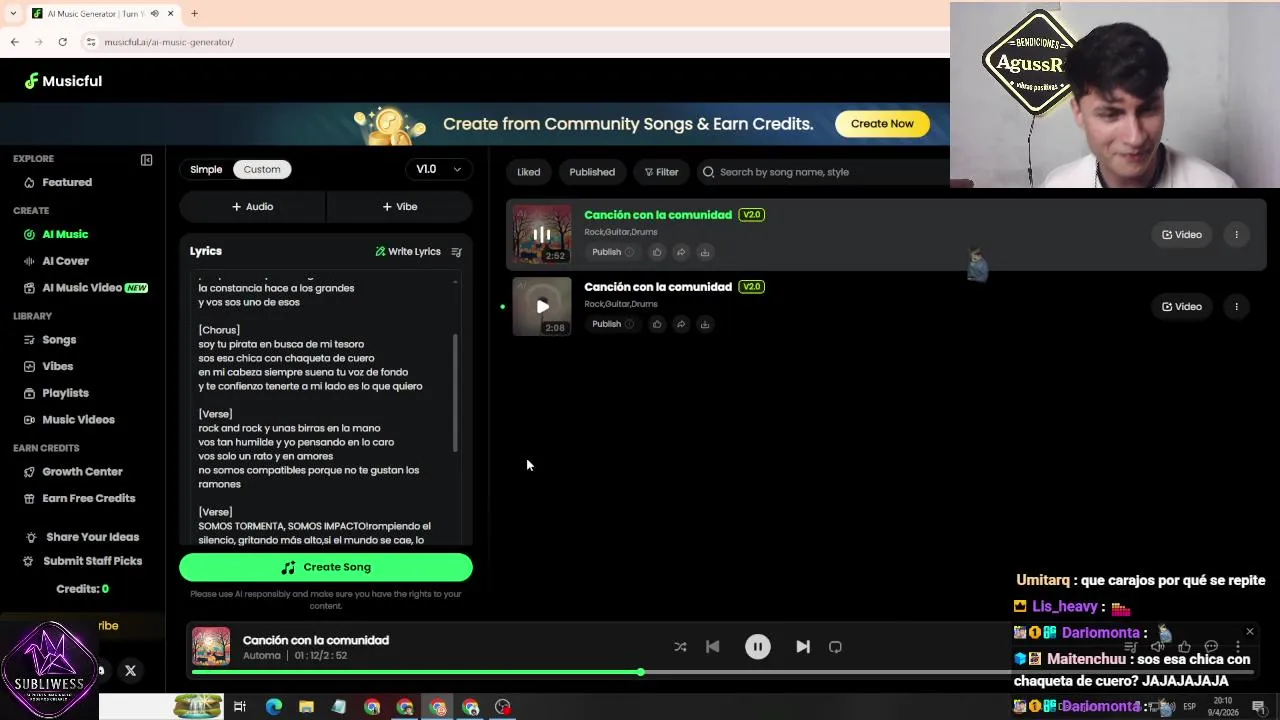Skip to next track in the player
This screenshot has height=720, width=1280.
pos(803,647)
